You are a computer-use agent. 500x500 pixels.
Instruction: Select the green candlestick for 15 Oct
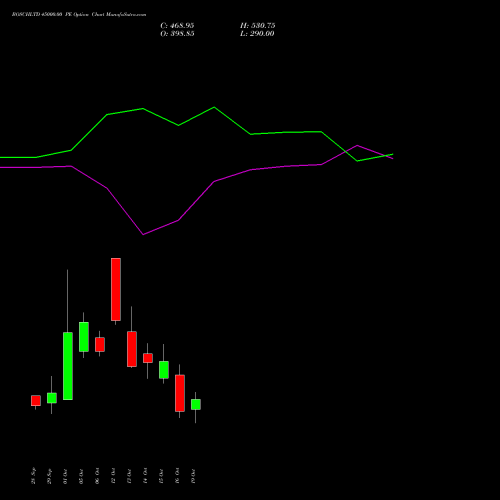(164, 370)
